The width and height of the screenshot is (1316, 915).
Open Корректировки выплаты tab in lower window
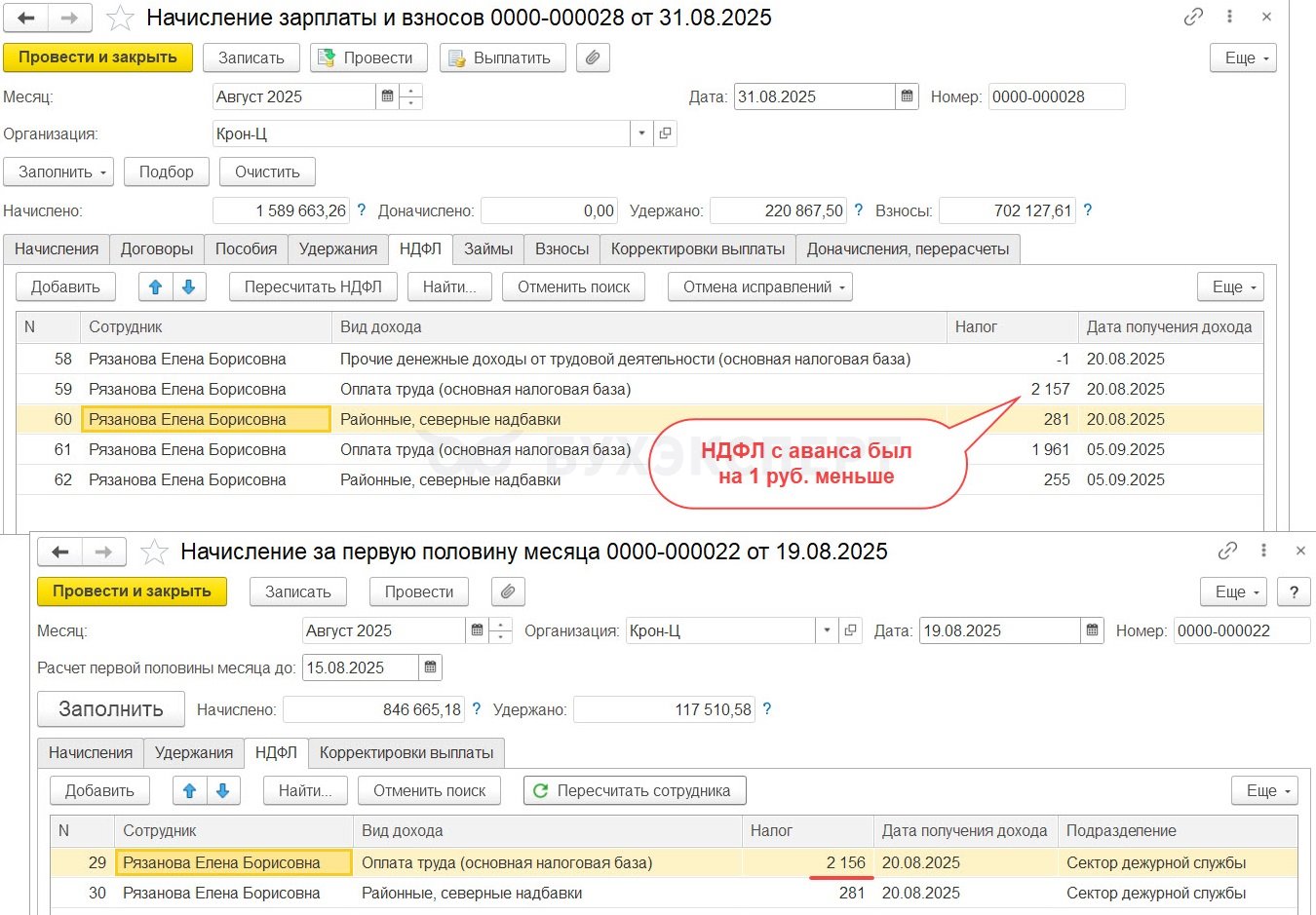point(406,752)
